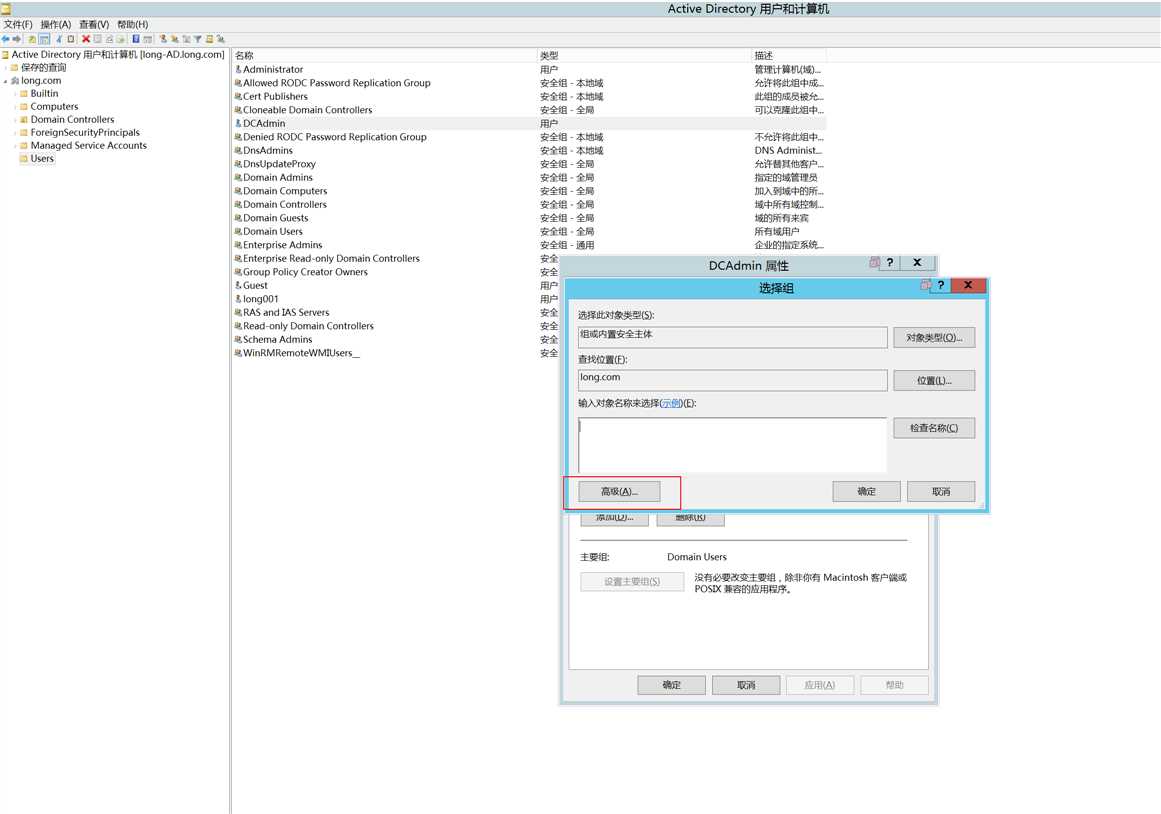Open the 帮助(H) menu
Image resolution: width=1161 pixels, height=814 pixels.
click(x=133, y=24)
